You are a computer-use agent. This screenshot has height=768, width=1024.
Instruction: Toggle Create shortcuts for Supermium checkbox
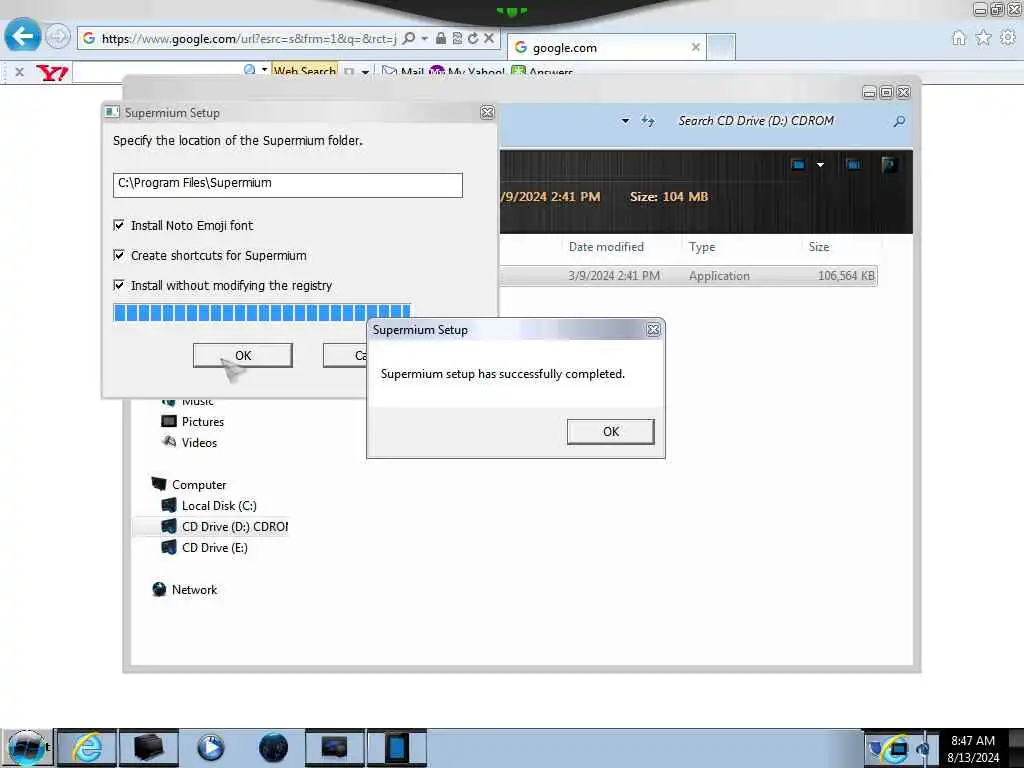click(x=119, y=255)
